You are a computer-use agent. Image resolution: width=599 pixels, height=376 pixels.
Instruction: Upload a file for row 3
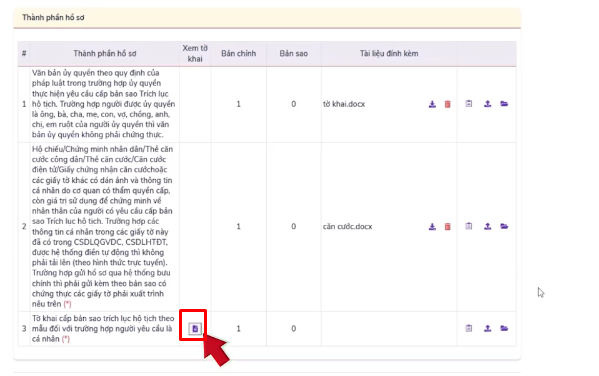[x=487, y=328]
